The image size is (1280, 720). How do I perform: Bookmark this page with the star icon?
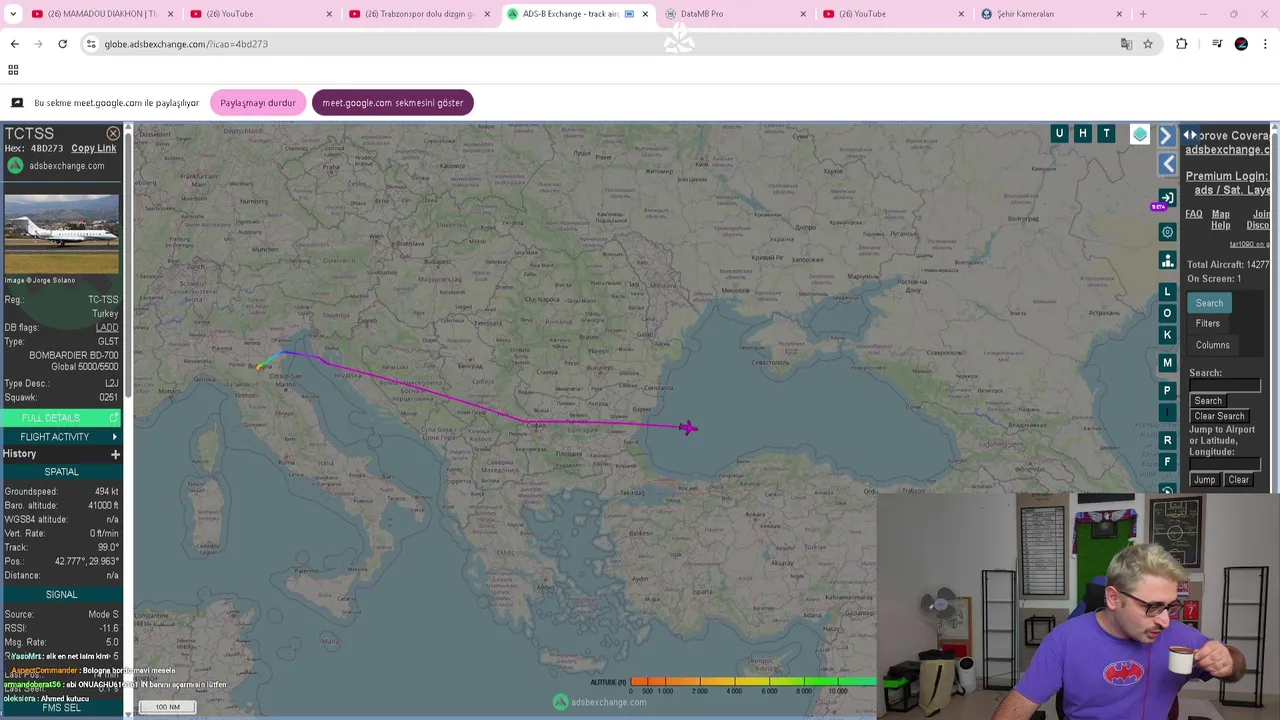pos(1148,44)
